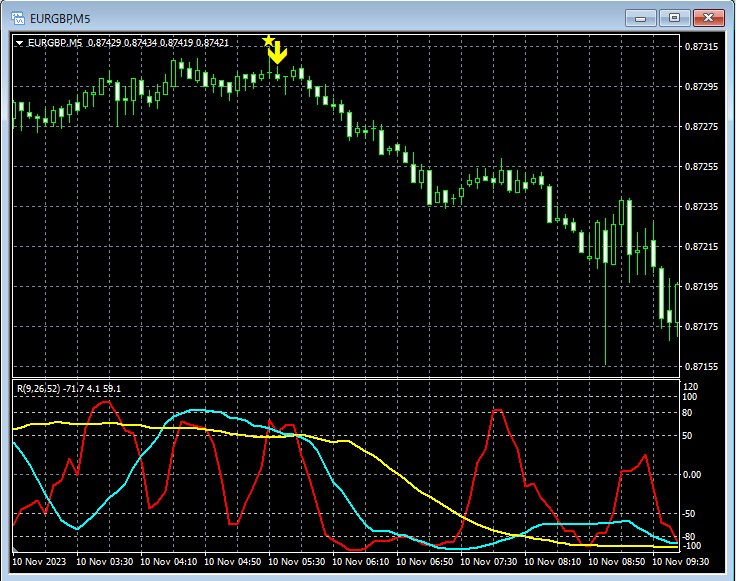Click the 10 Nov 03:30 time label
The image size is (737, 581).
pos(104,561)
